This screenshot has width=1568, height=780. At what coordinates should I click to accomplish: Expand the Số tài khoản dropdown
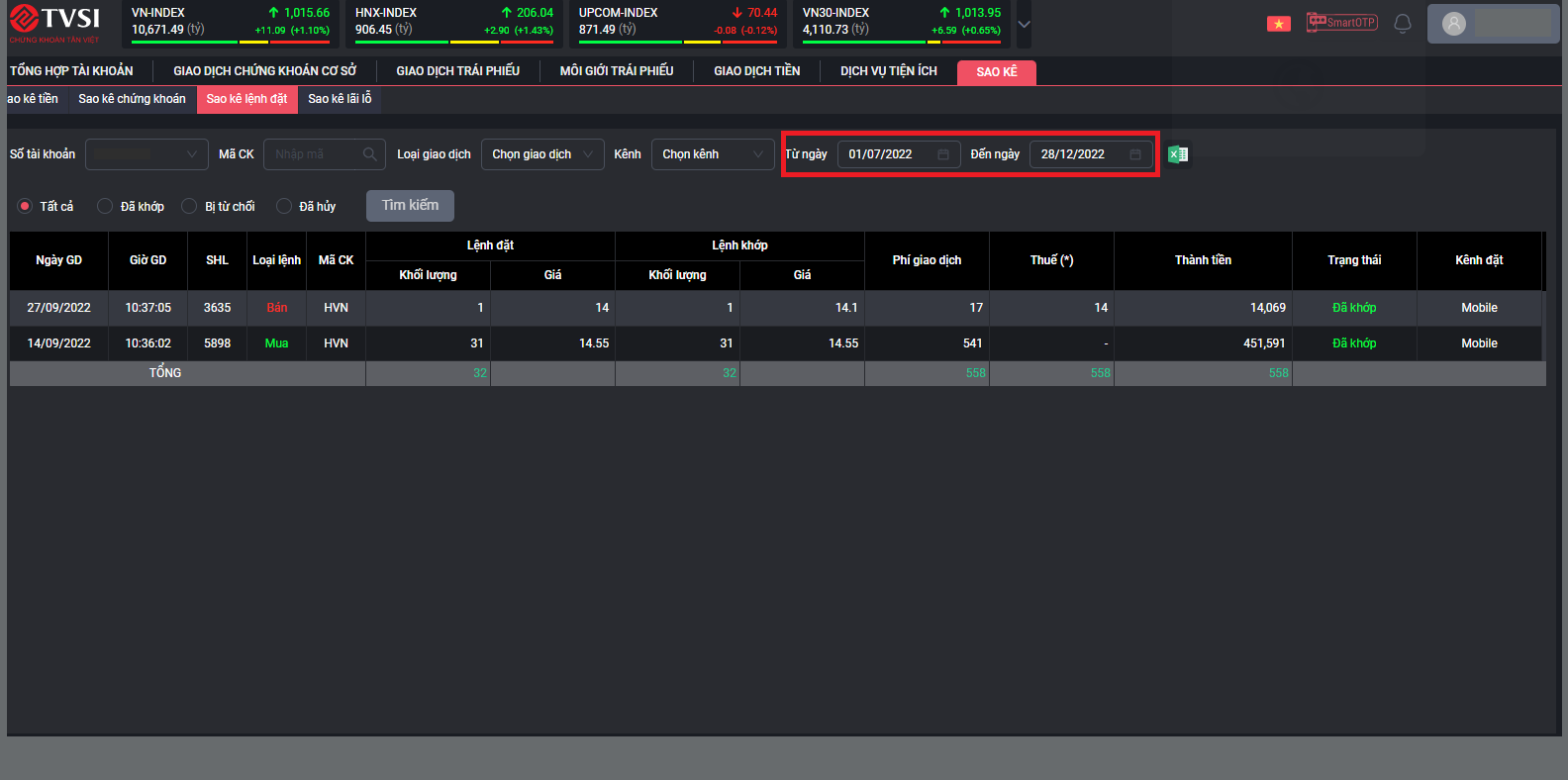pos(147,154)
